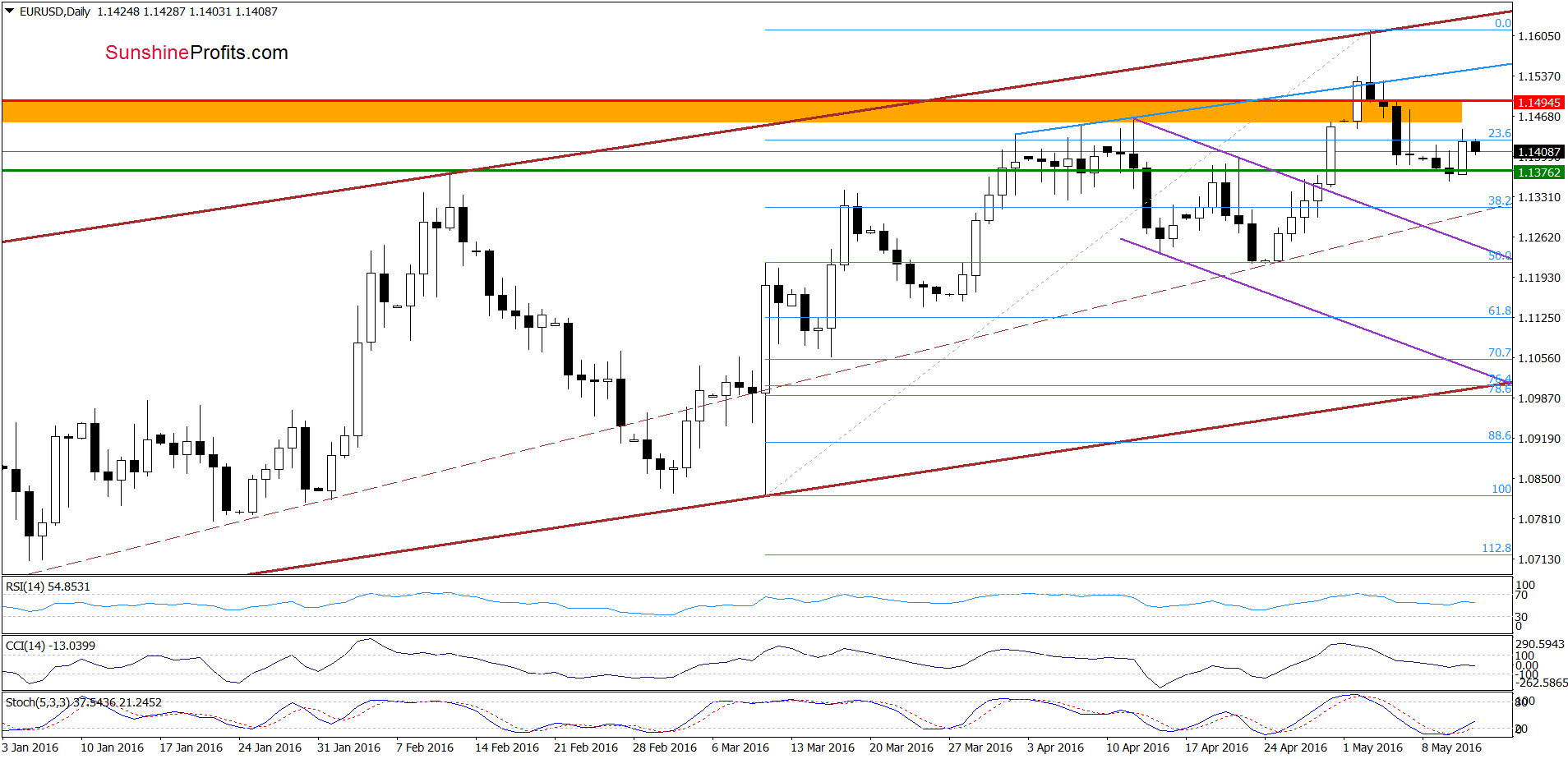Select the OHLC values 1.14248 1.14287 1.14031 1.14087
Viewport: 1568px width, 759px height.
tap(187, 11)
